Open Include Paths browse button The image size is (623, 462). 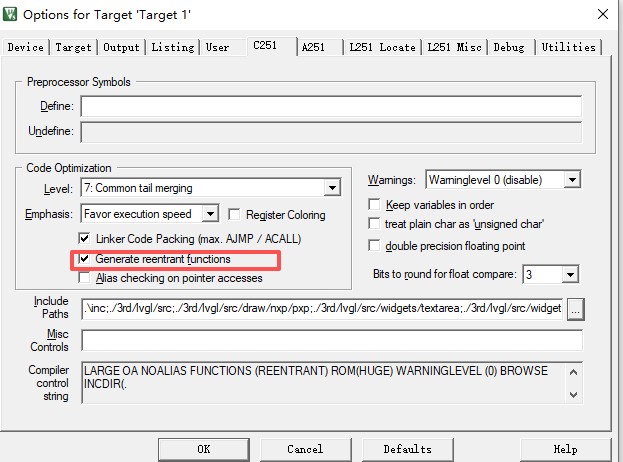575,310
